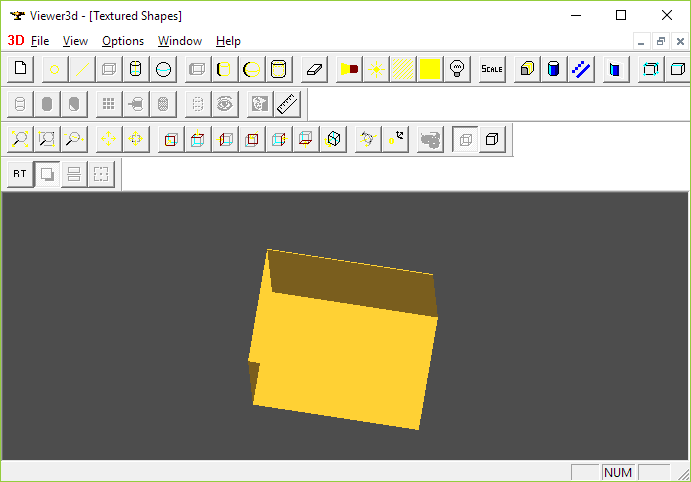Expand the Window menu
This screenshot has width=691, height=482.
[x=180, y=41]
